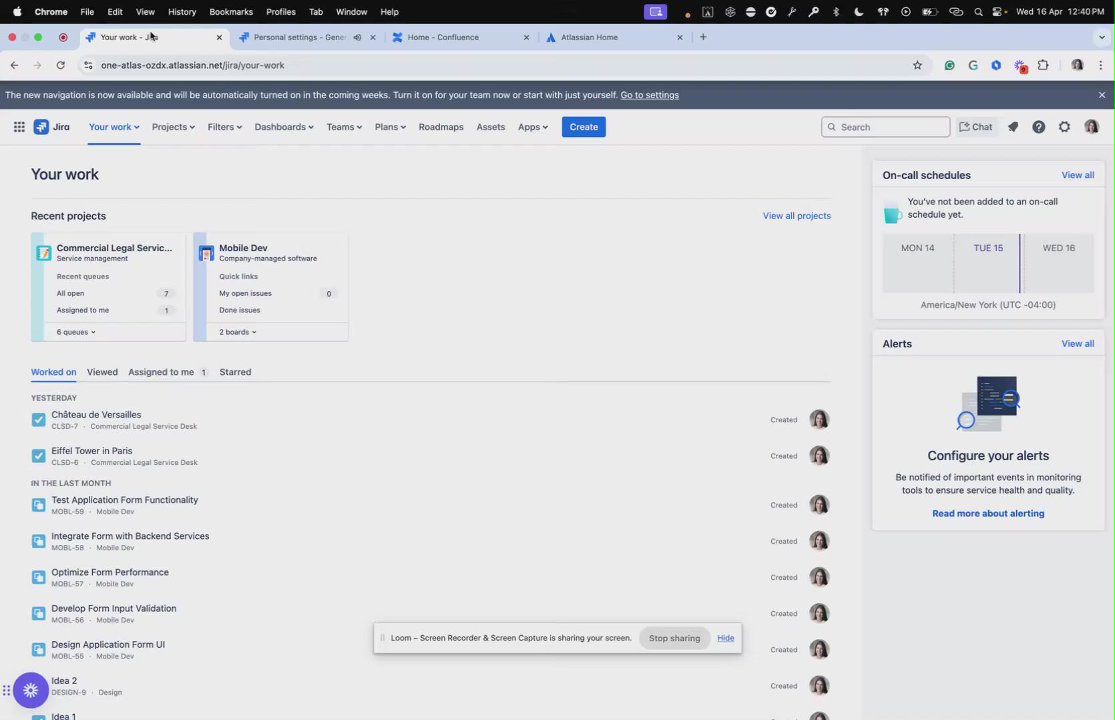
Task: Switch to the Atlassian Home browser tab
Action: point(614,37)
